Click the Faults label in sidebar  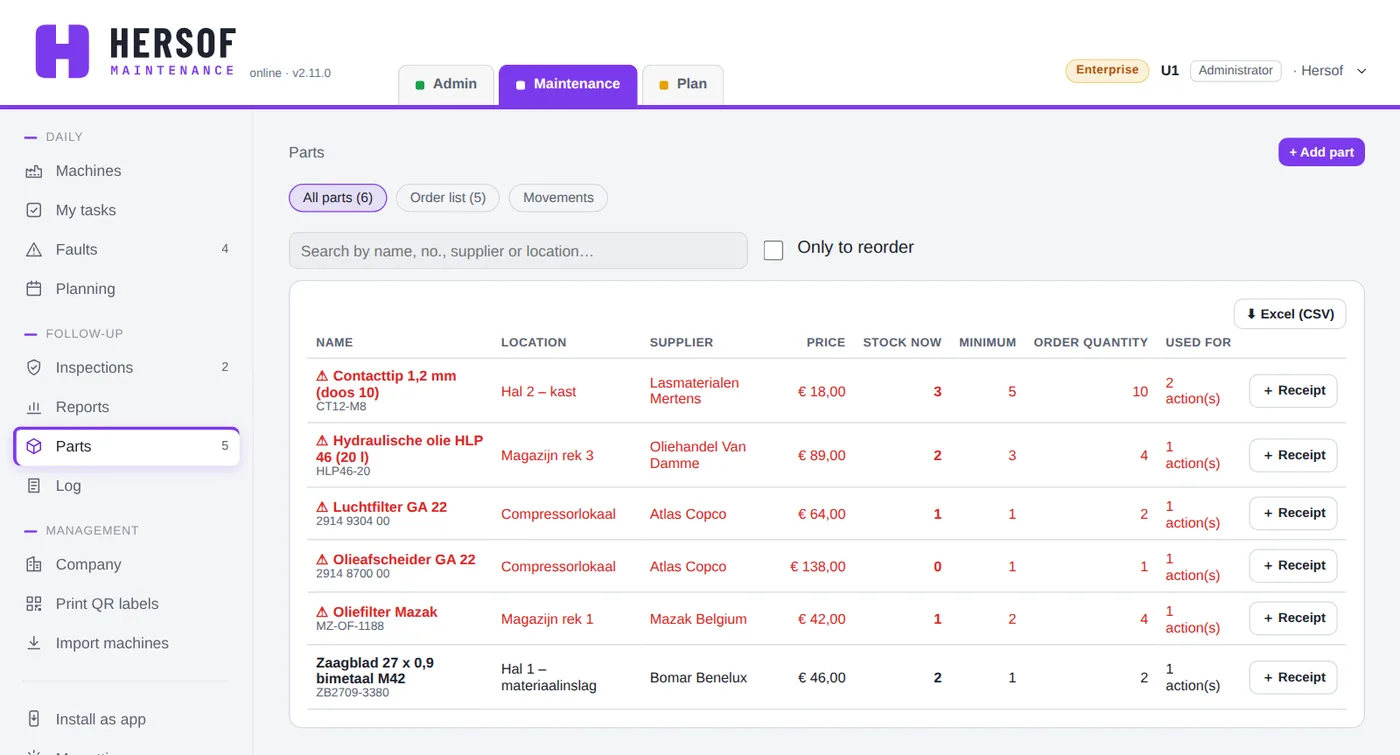click(77, 250)
